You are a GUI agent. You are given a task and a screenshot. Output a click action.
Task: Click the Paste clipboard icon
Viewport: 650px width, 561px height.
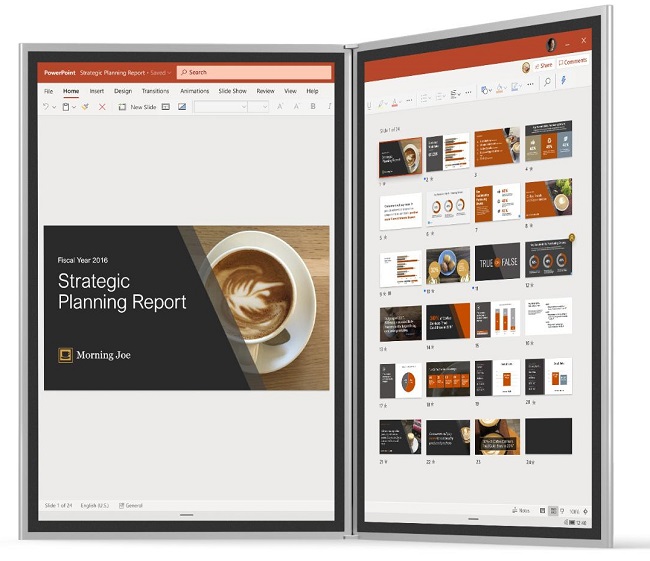click(65, 107)
